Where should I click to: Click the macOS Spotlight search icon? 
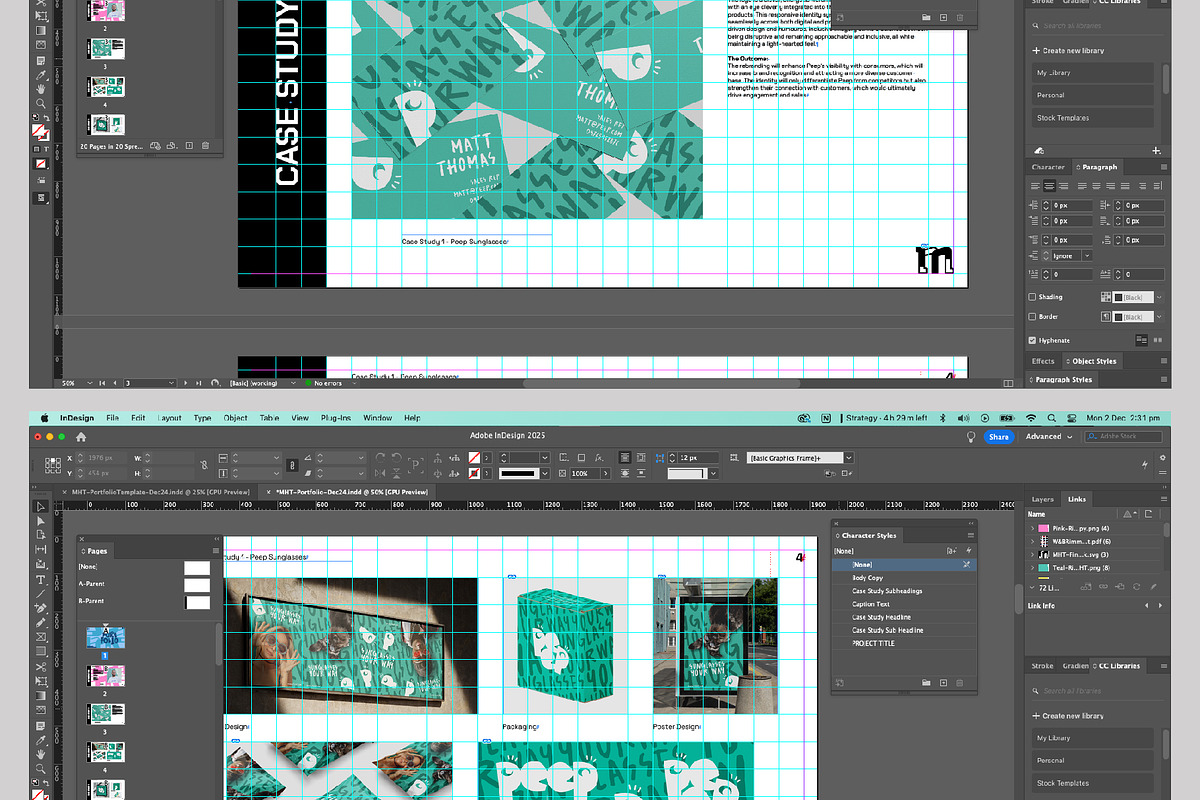(x=1052, y=418)
